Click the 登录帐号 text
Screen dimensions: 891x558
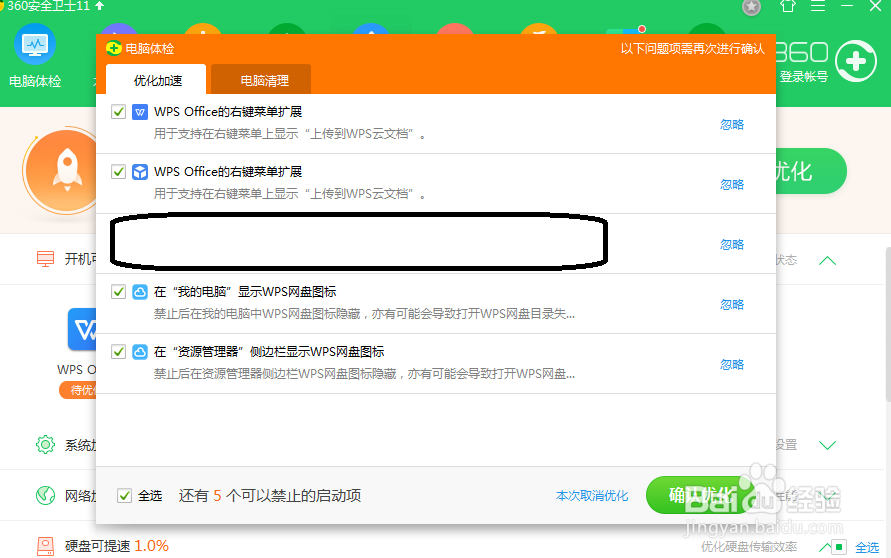(x=803, y=76)
